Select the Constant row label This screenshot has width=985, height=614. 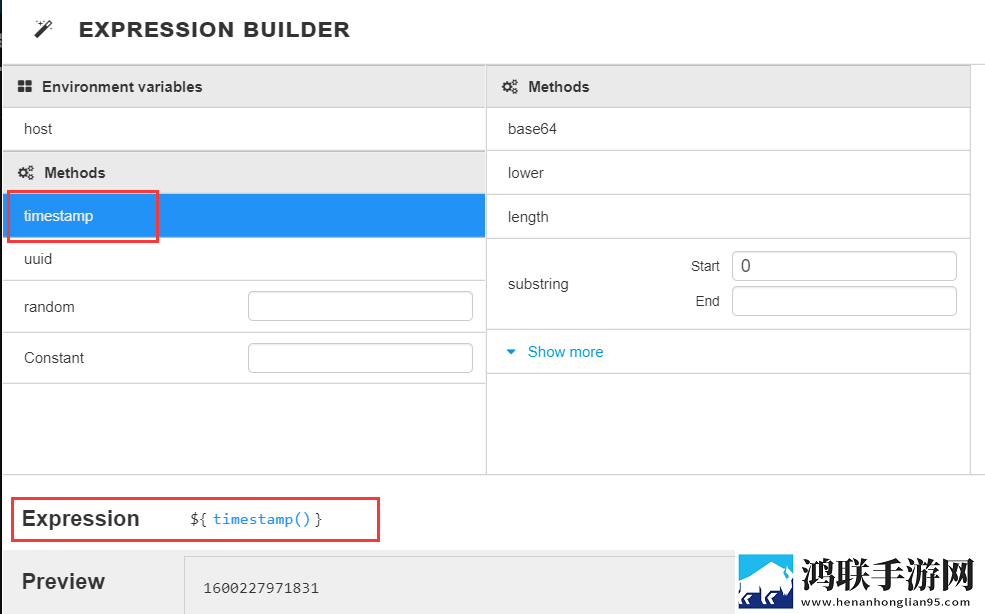(x=54, y=358)
